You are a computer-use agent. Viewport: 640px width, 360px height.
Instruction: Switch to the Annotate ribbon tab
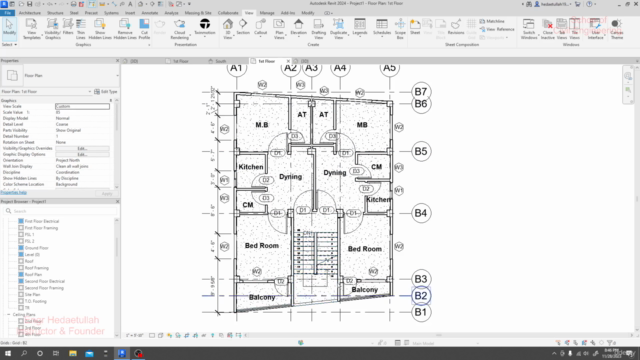tap(149, 13)
